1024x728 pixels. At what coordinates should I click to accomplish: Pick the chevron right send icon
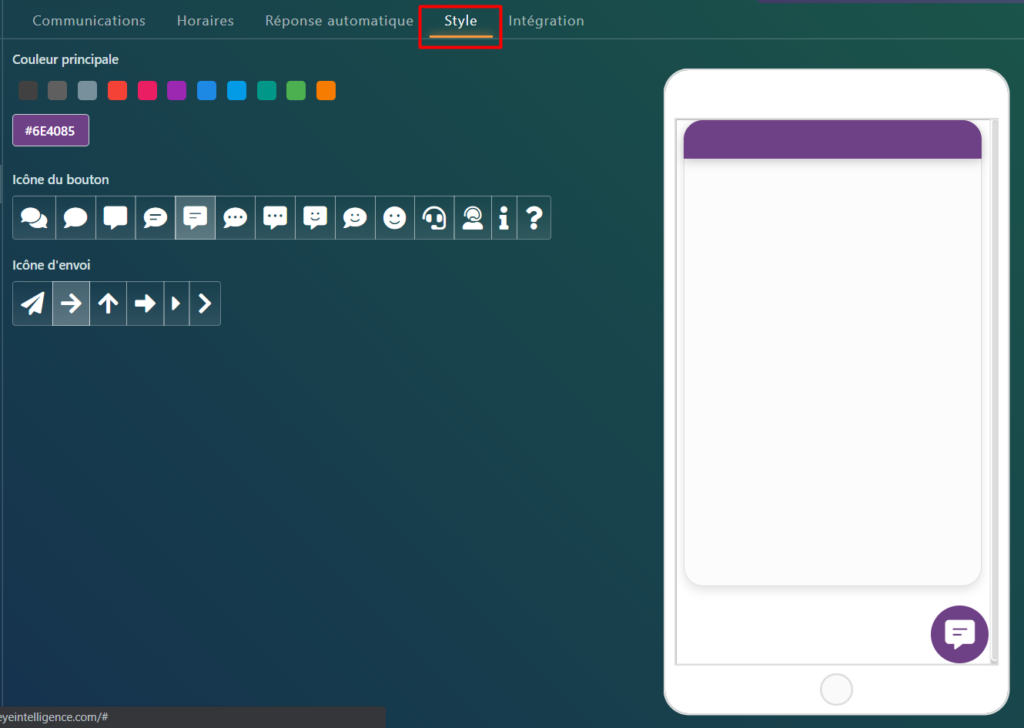pos(205,304)
